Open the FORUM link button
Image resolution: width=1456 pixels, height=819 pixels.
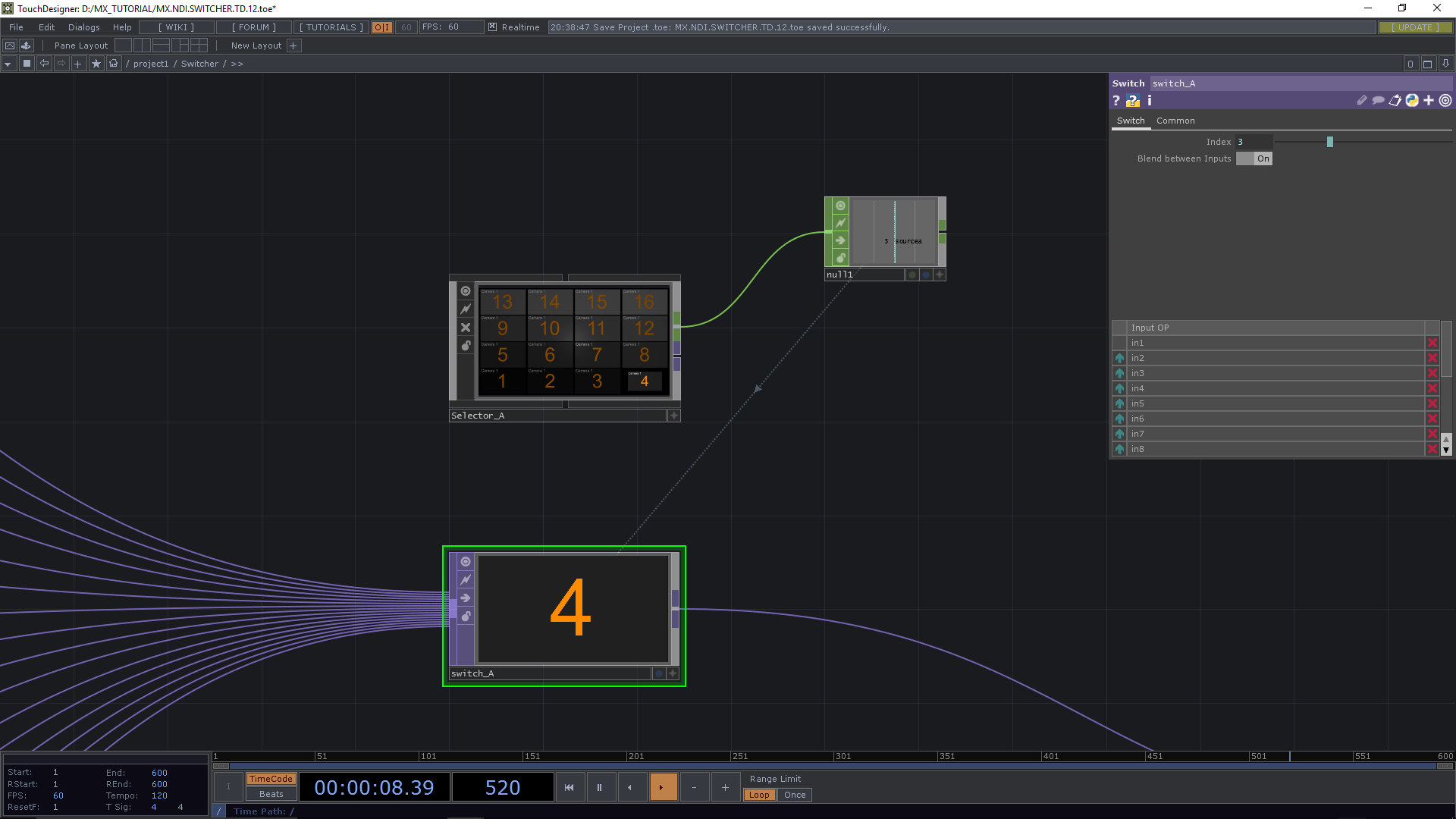click(254, 27)
